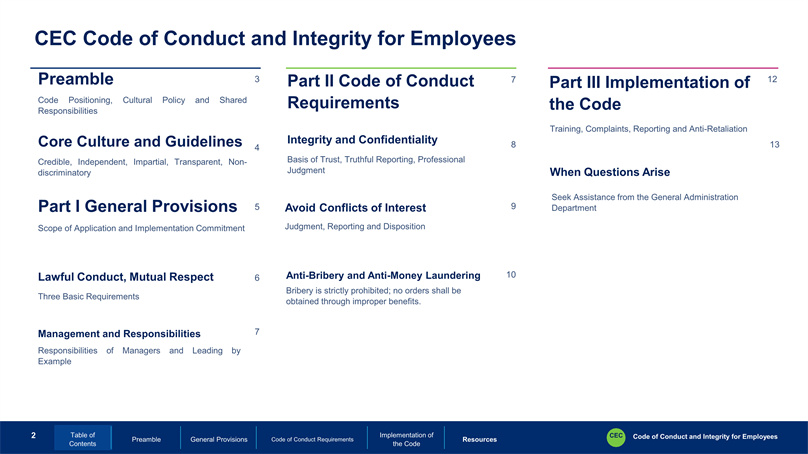
Task: Open Avoid Conflicts of Interest entry
Action: click(x=356, y=208)
